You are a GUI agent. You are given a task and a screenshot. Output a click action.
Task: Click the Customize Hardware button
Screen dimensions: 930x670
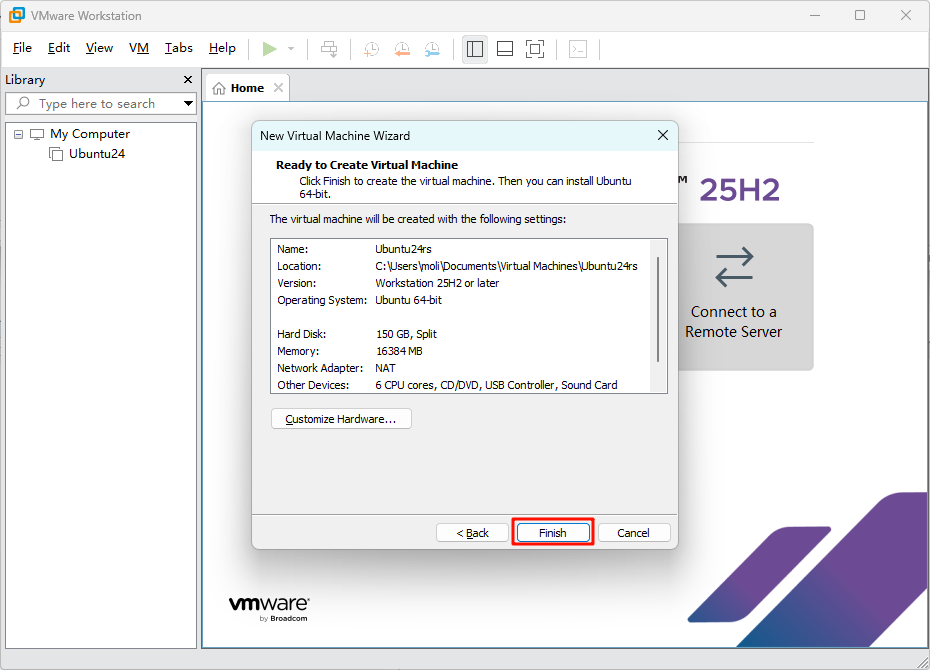coord(341,419)
